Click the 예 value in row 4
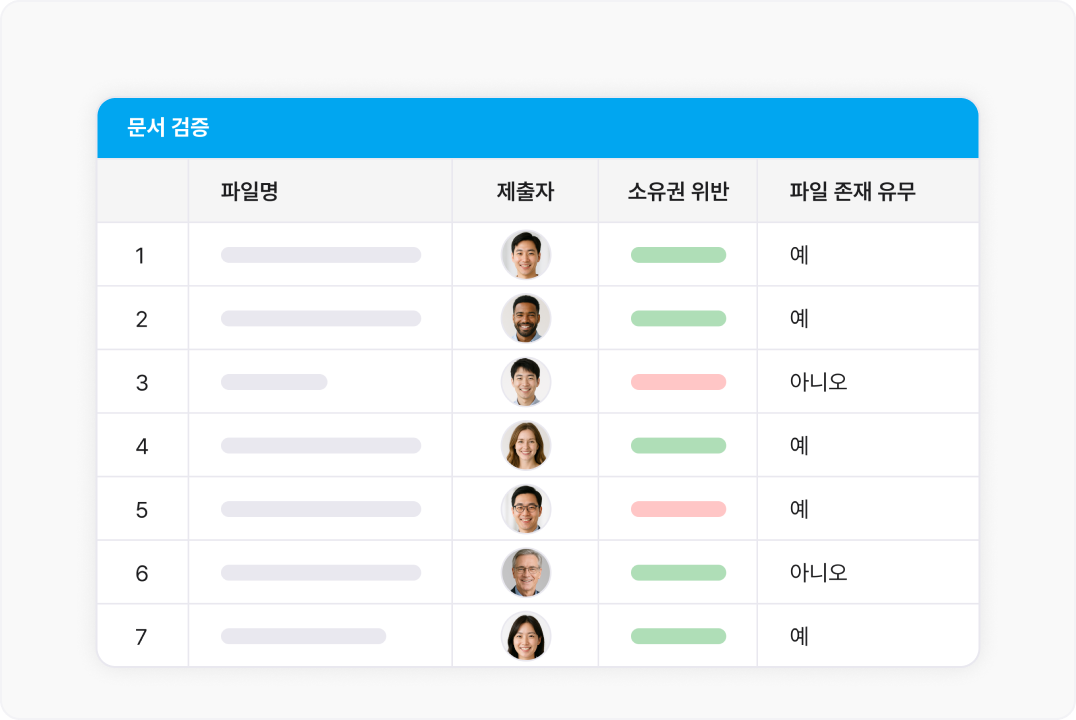The height and width of the screenshot is (720, 1076). (x=799, y=445)
